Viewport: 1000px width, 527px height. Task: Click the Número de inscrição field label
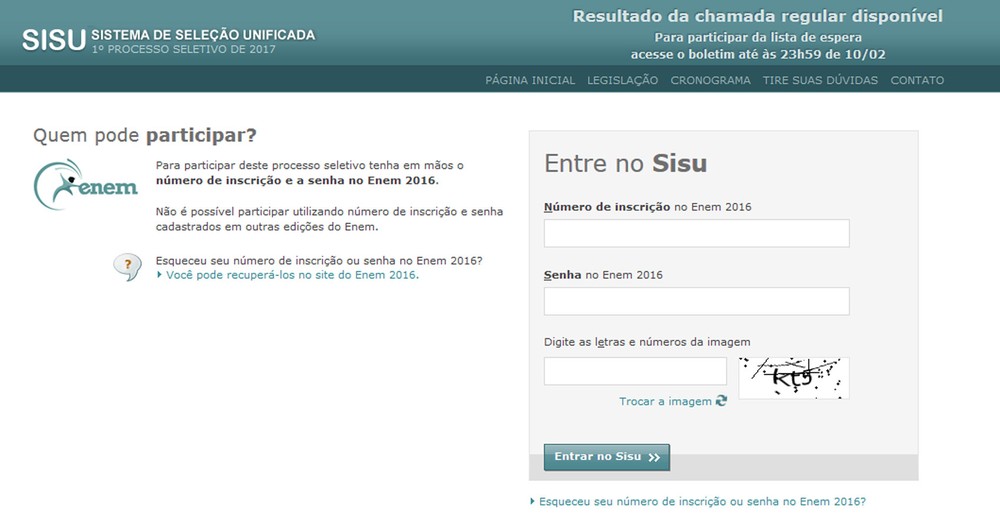(x=607, y=207)
